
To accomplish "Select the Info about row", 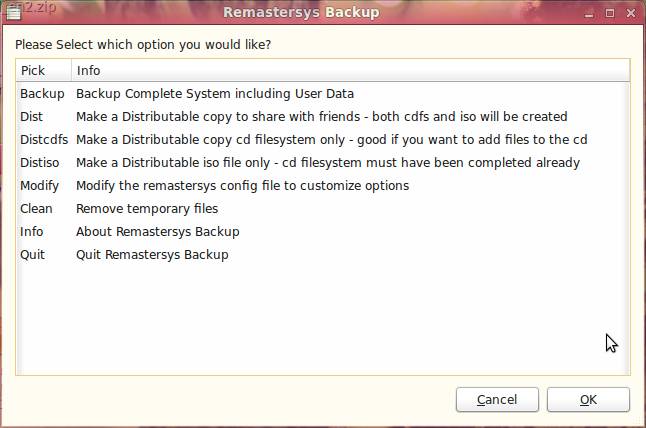I will point(323,232).
